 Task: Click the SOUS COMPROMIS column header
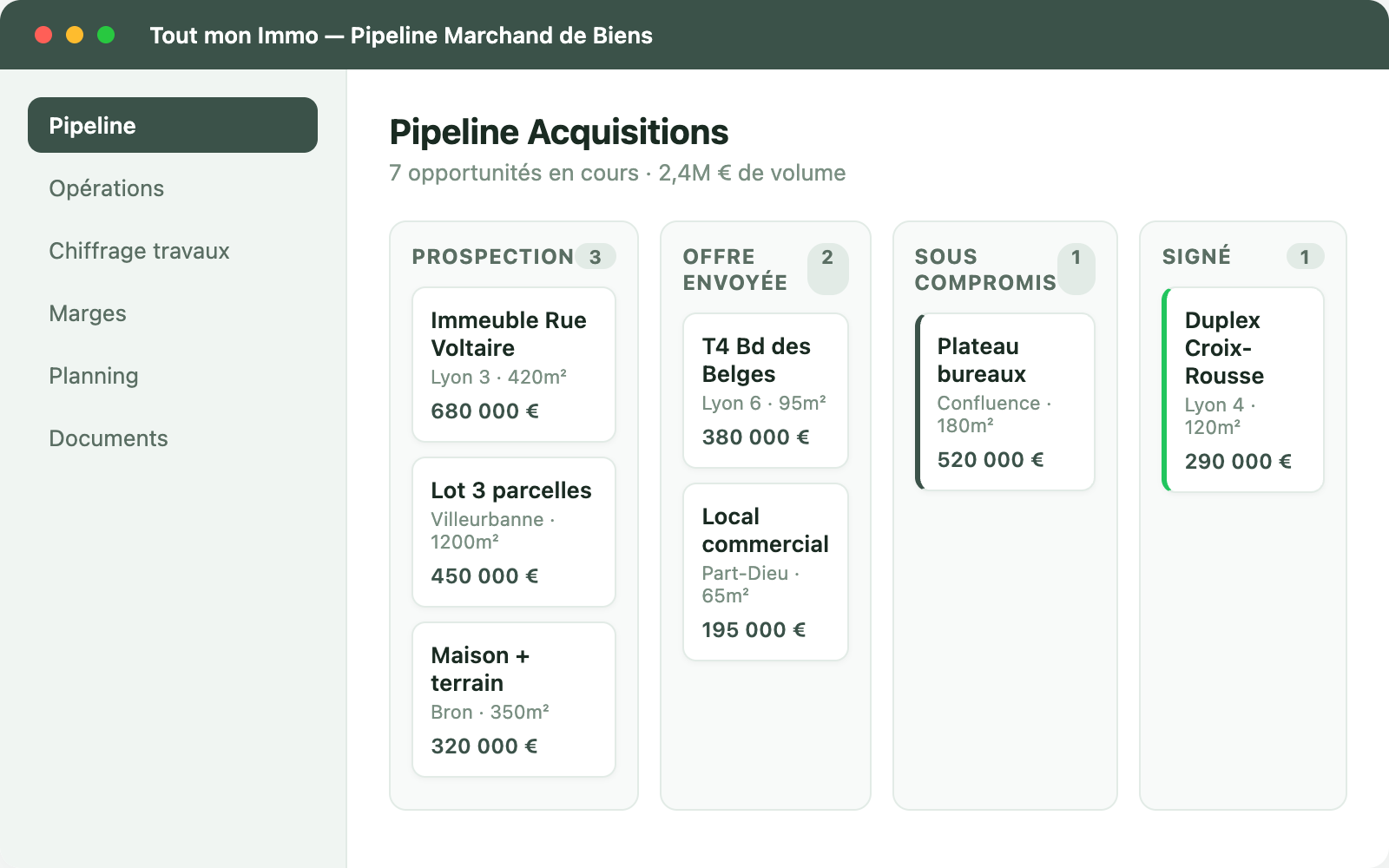tap(985, 269)
